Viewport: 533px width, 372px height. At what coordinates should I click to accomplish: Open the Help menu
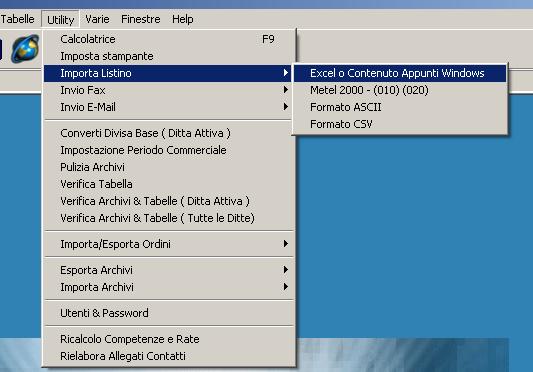pyautogui.click(x=183, y=19)
